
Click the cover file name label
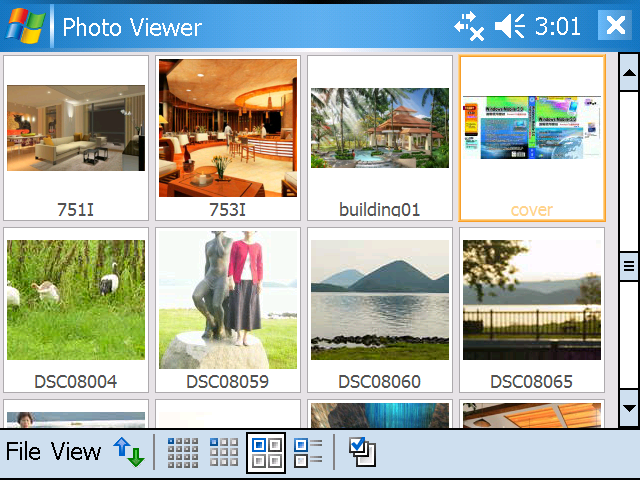click(532, 209)
